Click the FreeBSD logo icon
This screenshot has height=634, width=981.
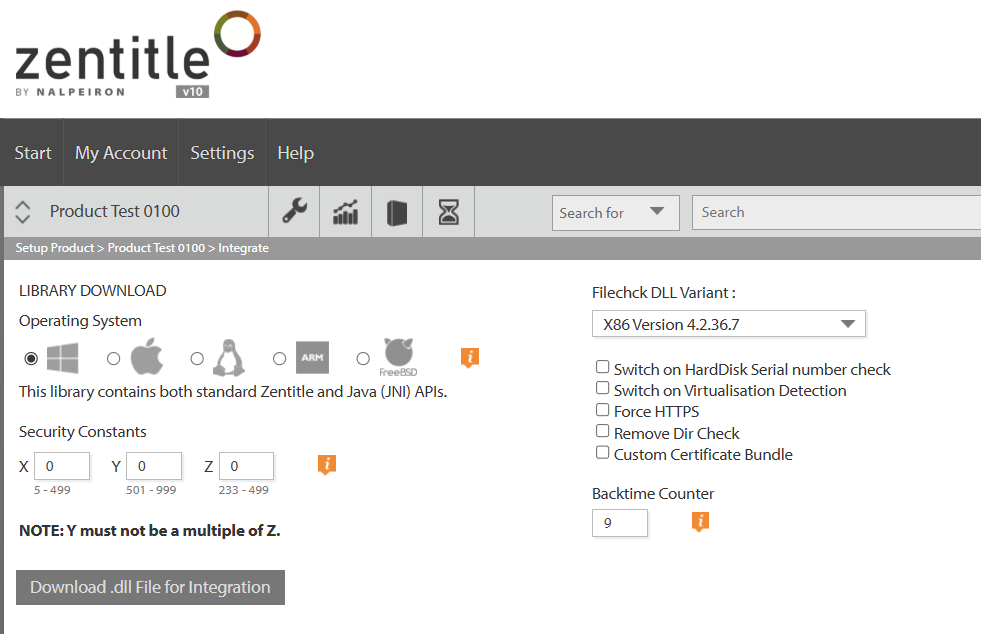pyautogui.click(x=399, y=357)
